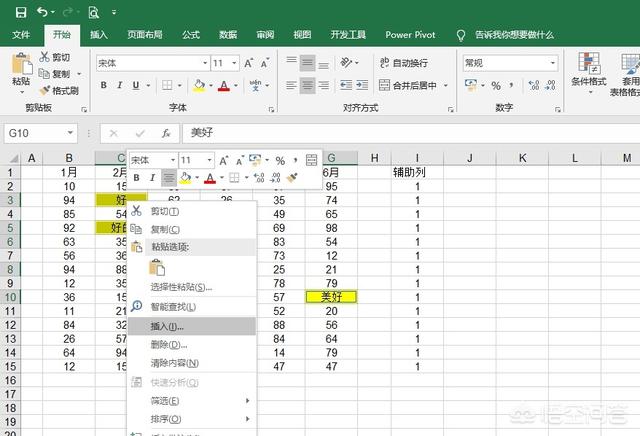Image resolution: width=640 pixels, height=436 pixels.
Task: Switch to the 公式 Formulas tab
Action: tap(191, 35)
